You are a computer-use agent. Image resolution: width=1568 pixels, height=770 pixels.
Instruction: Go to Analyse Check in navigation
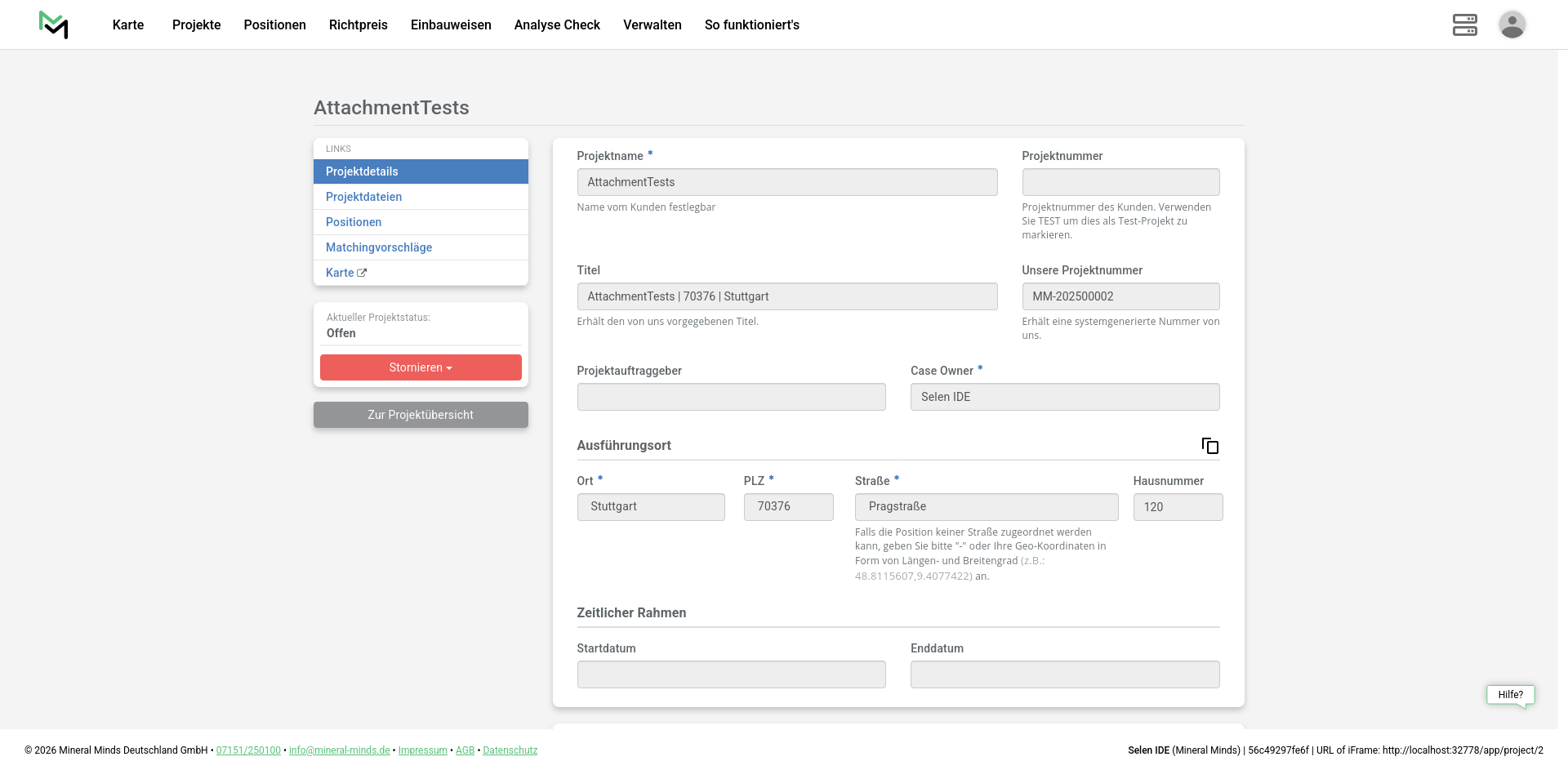557,24
